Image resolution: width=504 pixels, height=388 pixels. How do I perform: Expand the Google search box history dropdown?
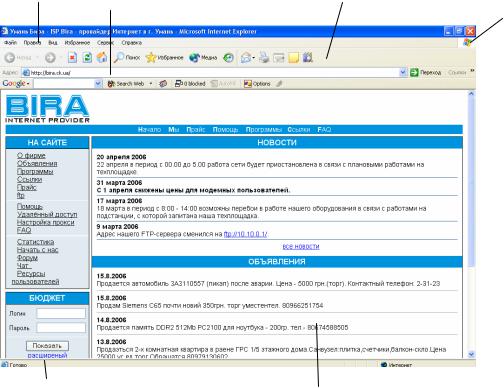coord(98,84)
